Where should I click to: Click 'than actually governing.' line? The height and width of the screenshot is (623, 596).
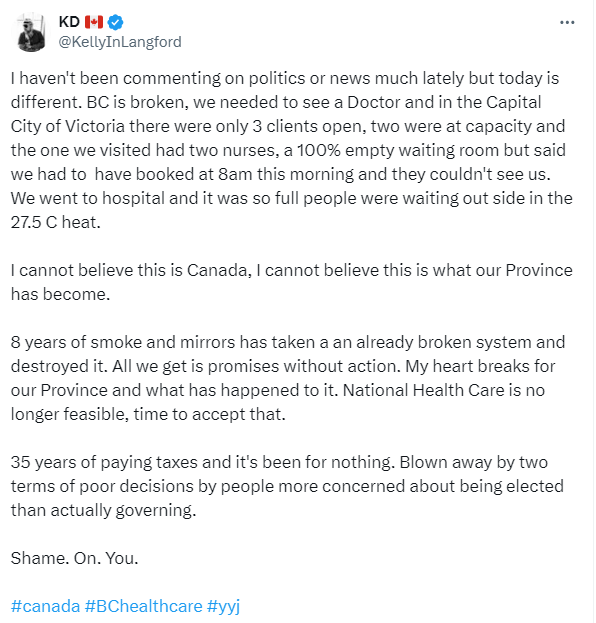[x=103, y=511]
